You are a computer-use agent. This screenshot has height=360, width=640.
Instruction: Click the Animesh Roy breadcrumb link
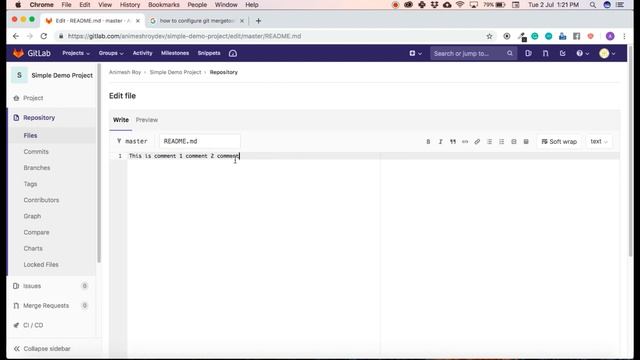[x=125, y=72]
